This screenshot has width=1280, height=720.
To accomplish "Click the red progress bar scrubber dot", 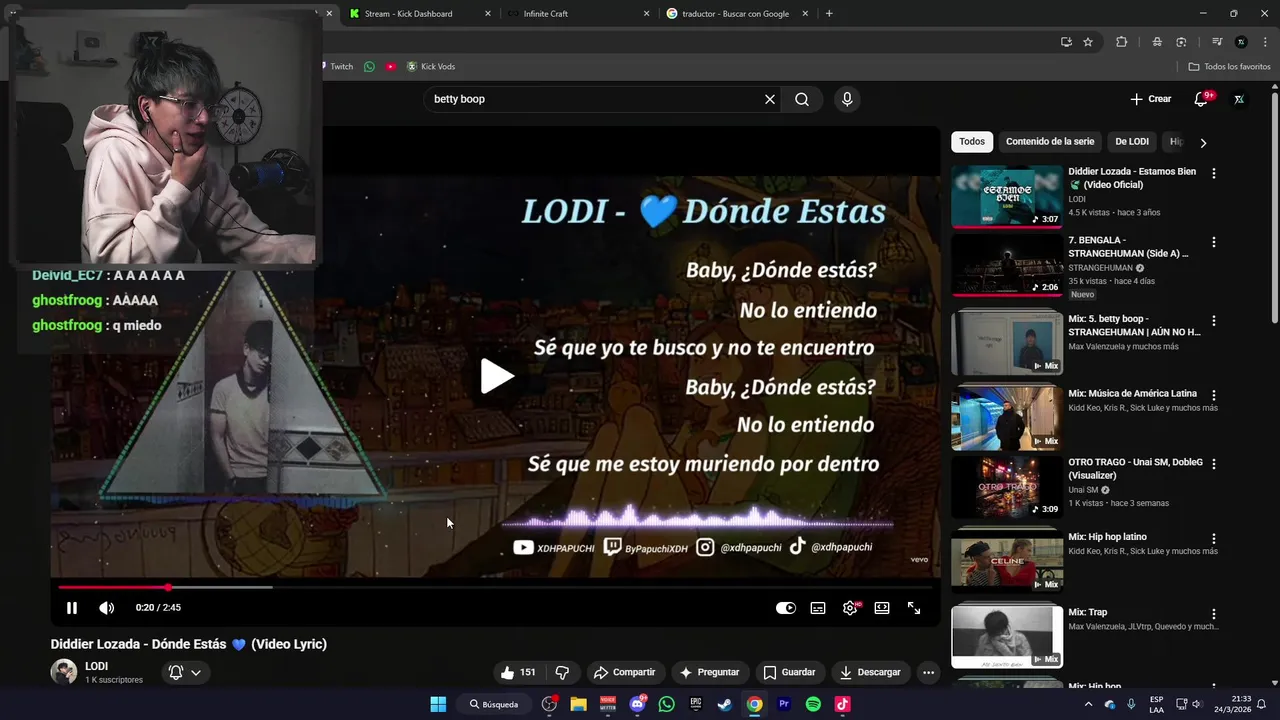I will pos(168,587).
